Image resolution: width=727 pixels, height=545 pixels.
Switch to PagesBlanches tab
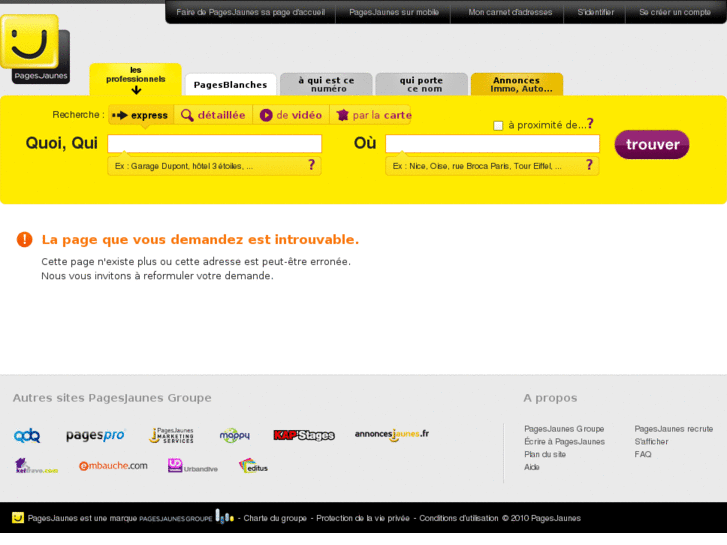coord(230,84)
